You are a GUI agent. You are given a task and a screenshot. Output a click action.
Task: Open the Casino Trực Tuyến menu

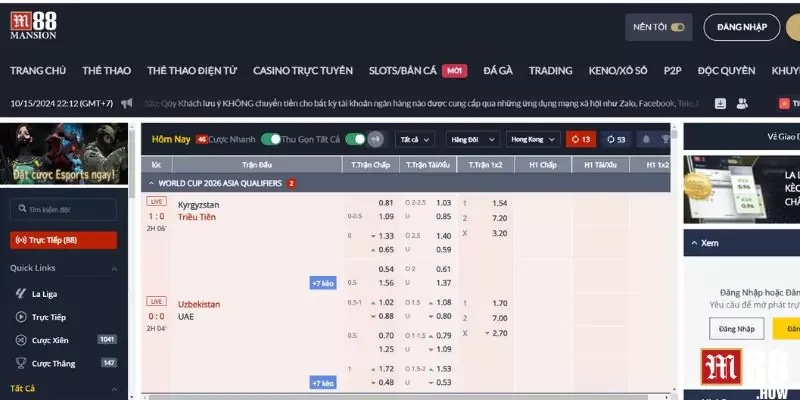(x=303, y=71)
